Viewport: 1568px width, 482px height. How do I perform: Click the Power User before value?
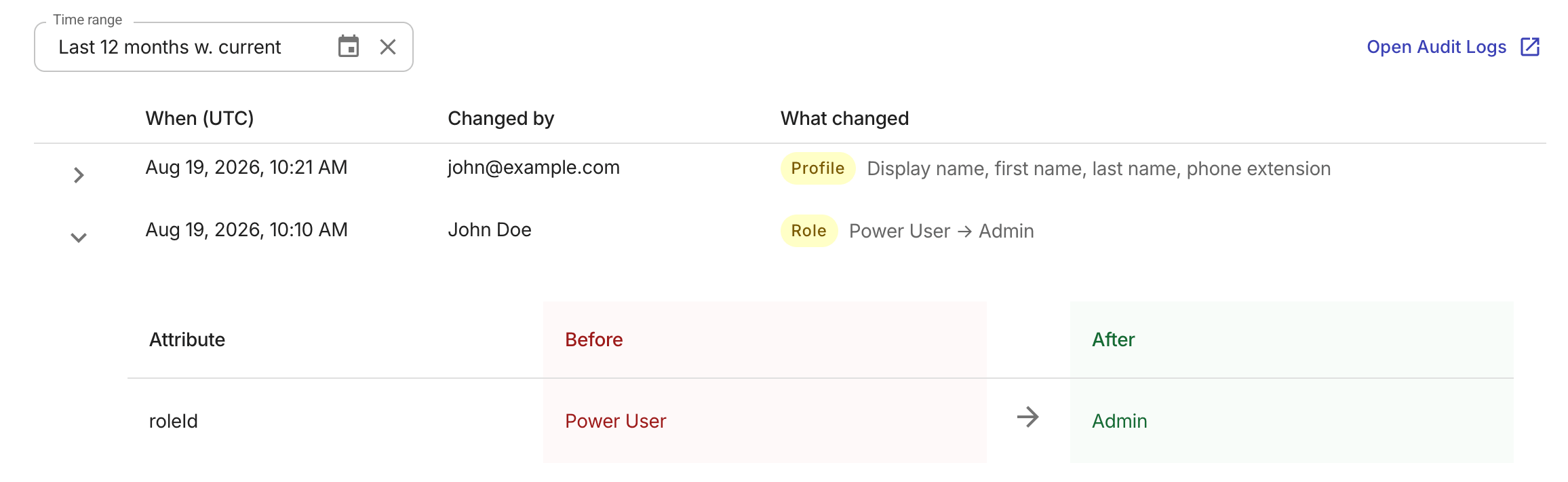[x=616, y=421]
